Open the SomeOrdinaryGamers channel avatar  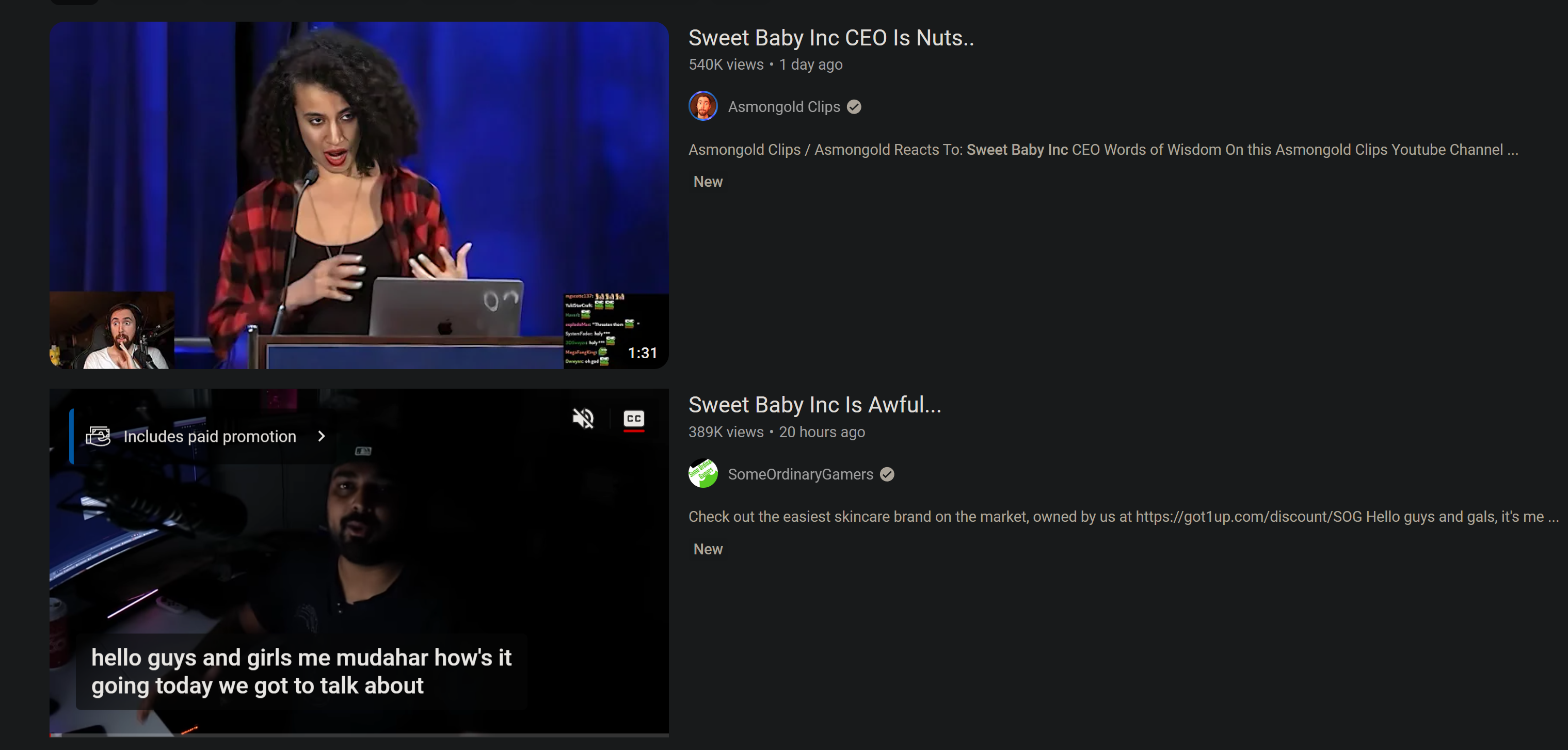(x=702, y=474)
